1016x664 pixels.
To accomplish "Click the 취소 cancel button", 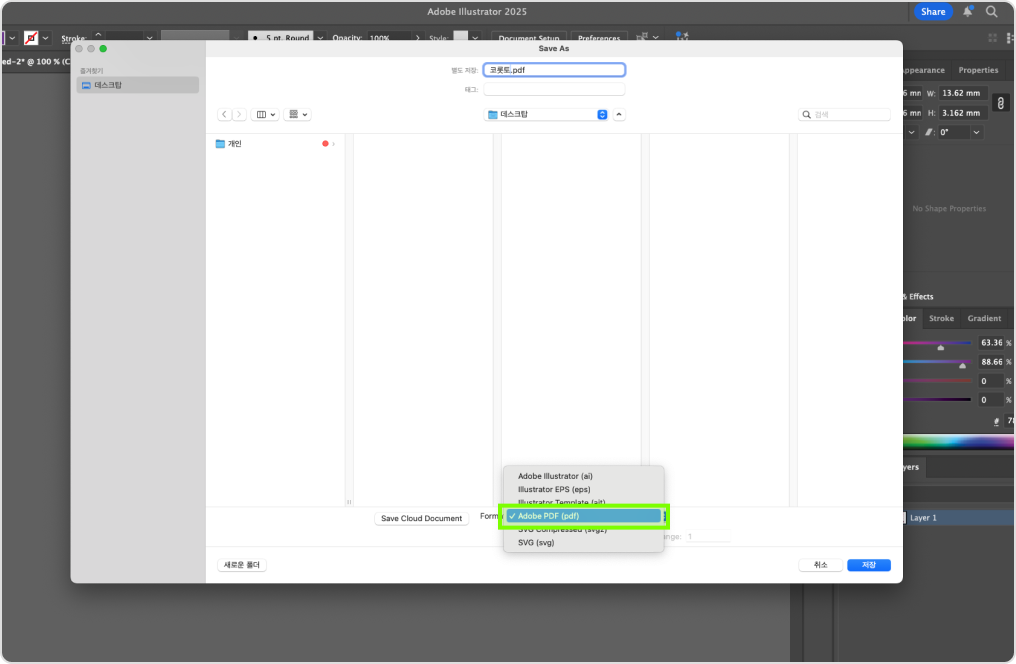I will [x=820, y=565].
